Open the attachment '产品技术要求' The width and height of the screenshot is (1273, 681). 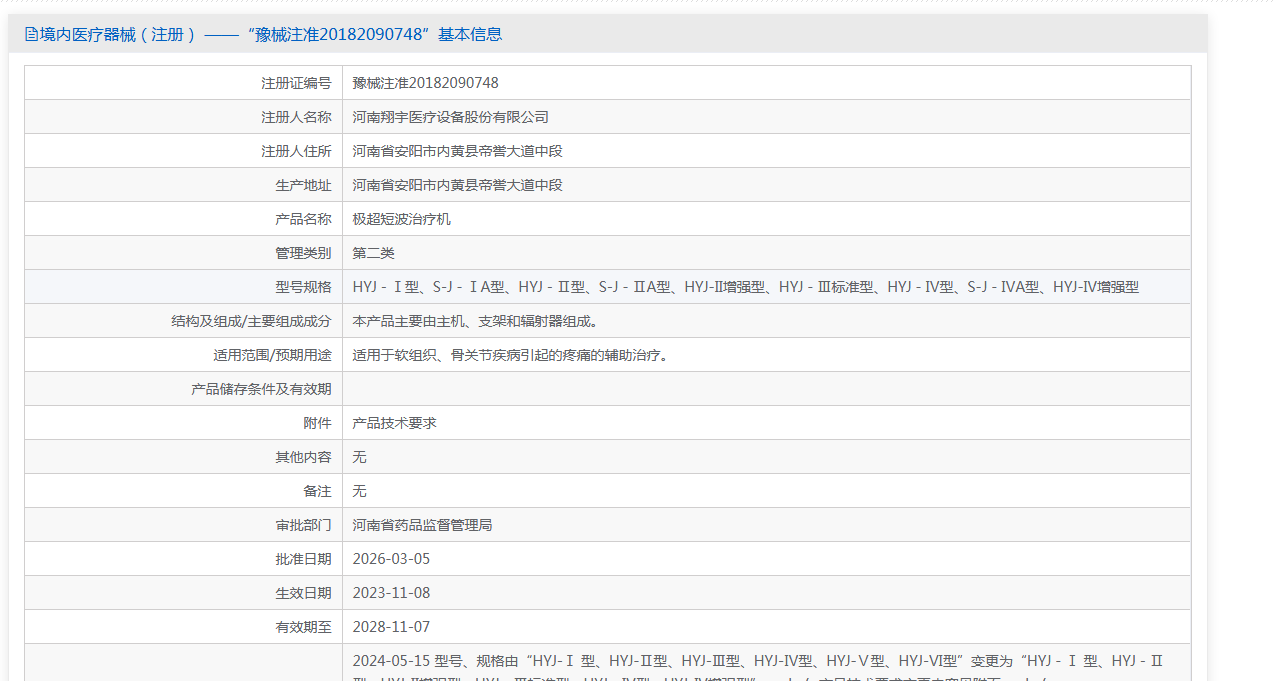click(x=395, y=423)
